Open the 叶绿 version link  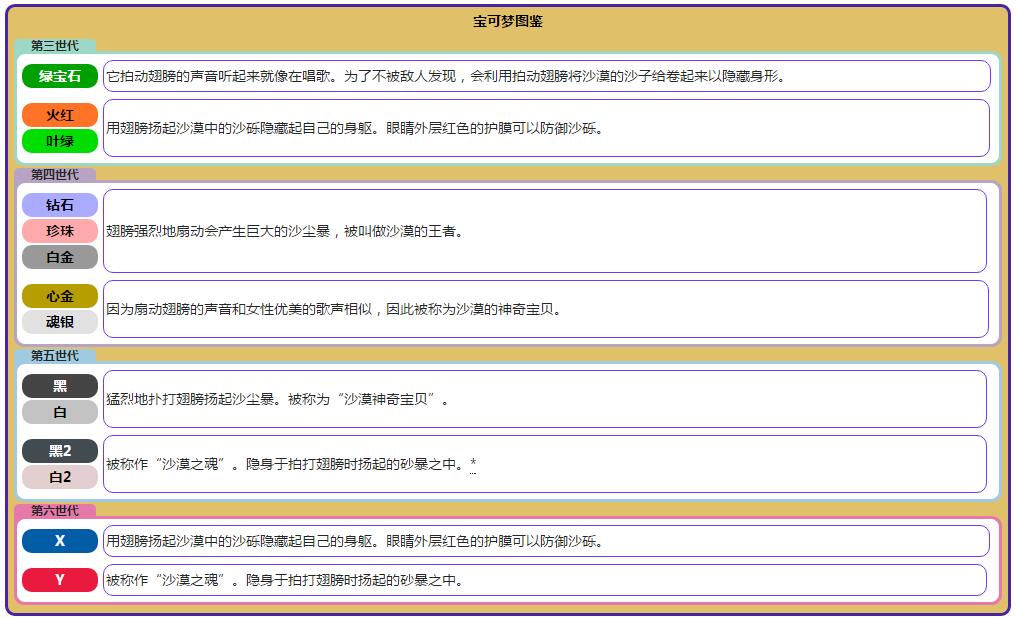coord(60,141)
